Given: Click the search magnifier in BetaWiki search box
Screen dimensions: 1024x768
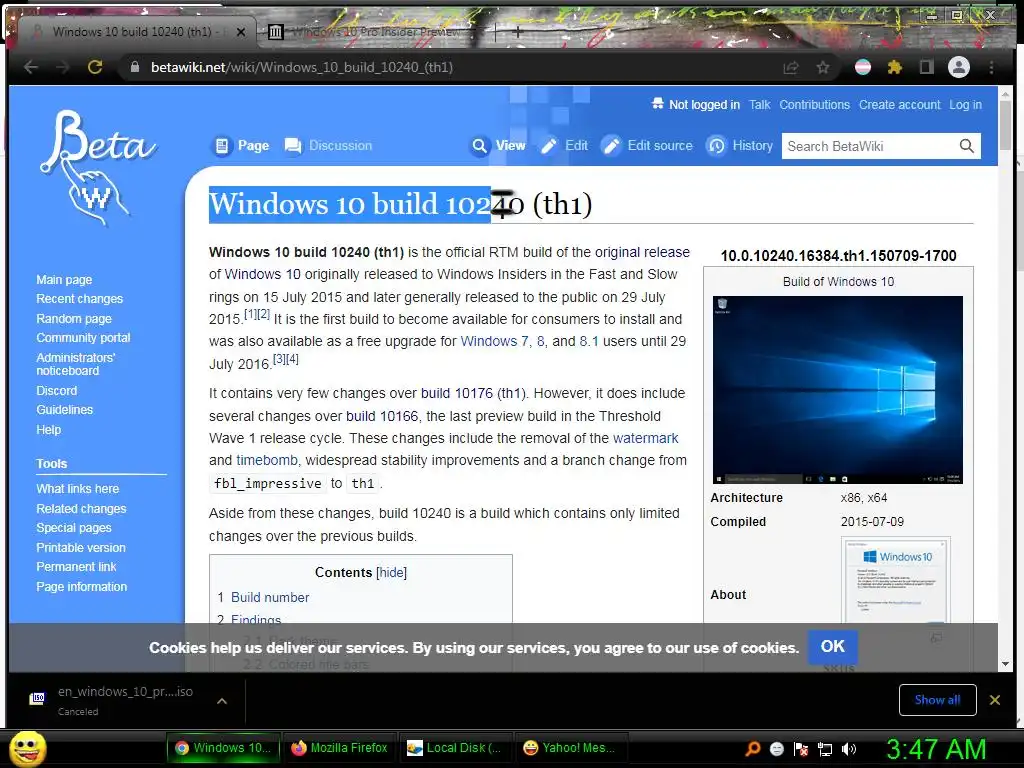Looking at the screenshot, I should [x=967, y=146].
